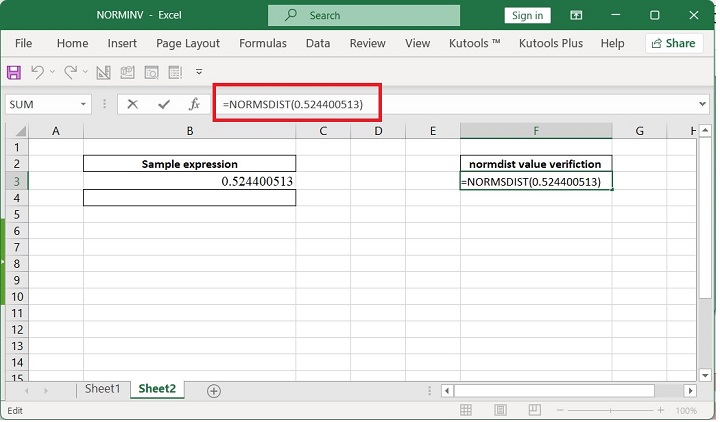Viewport: 720px width, 422px height.
Task: Click the Save icon in Quick Access Toolbar
Action: [x=14, y=72]
